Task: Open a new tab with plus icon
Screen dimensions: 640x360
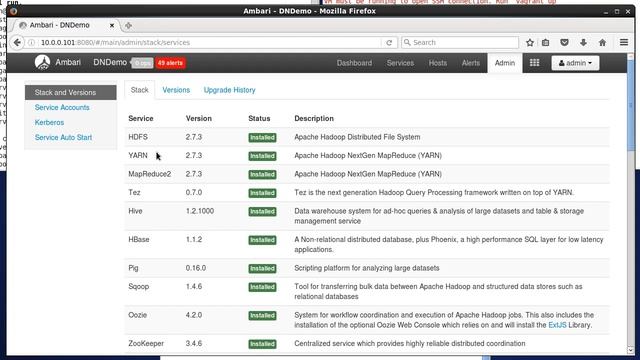Action: click(x=128, y=25)
